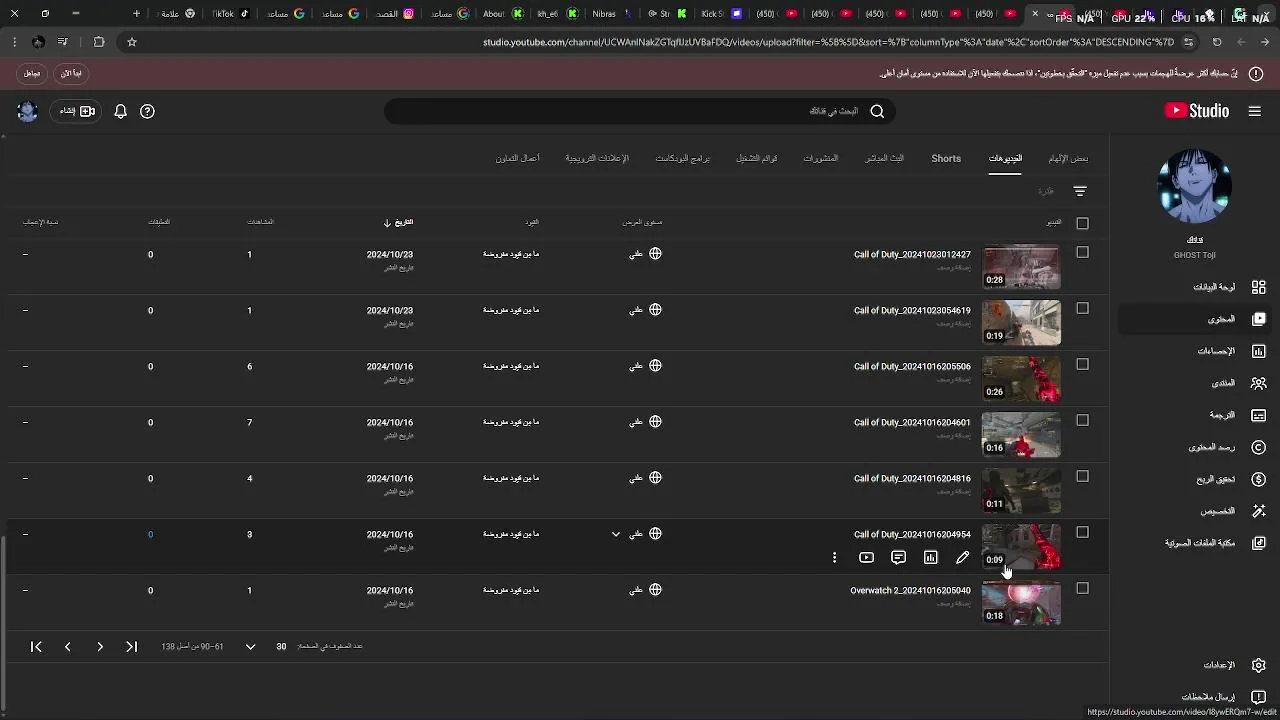Screen dimensions: 1280x720
Task: Click the Overwatch 2_20241016205040 title
Action: pyautogui.click(x=910, y=590)
